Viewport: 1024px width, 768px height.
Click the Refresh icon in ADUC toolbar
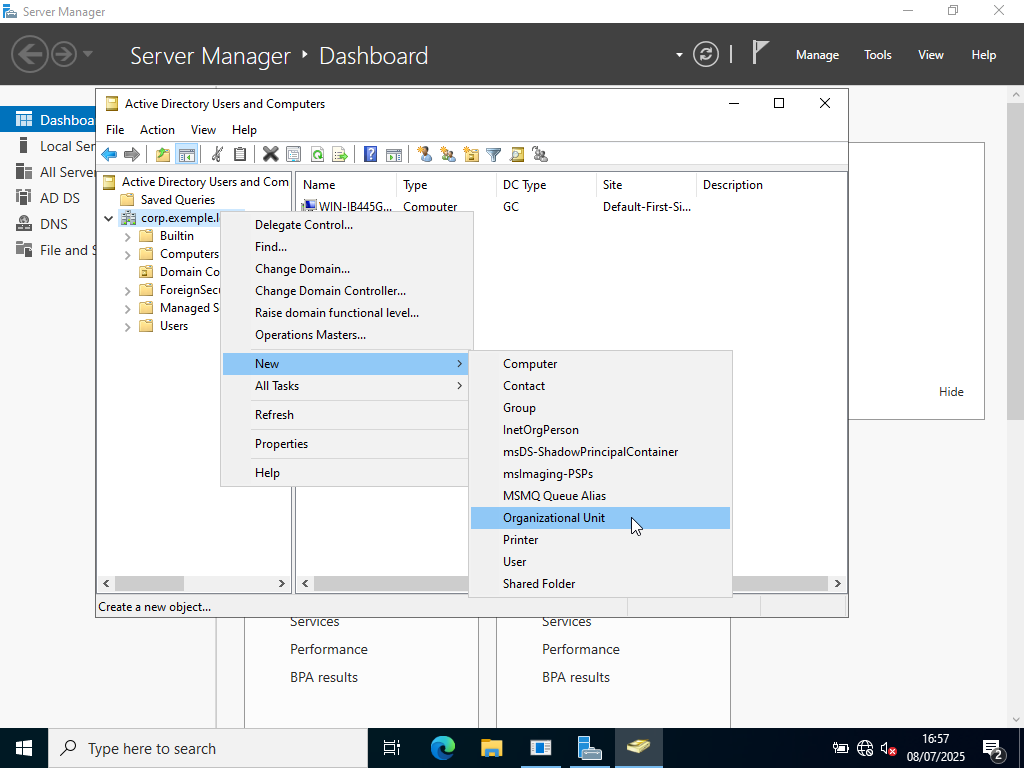tap(317, 155)
